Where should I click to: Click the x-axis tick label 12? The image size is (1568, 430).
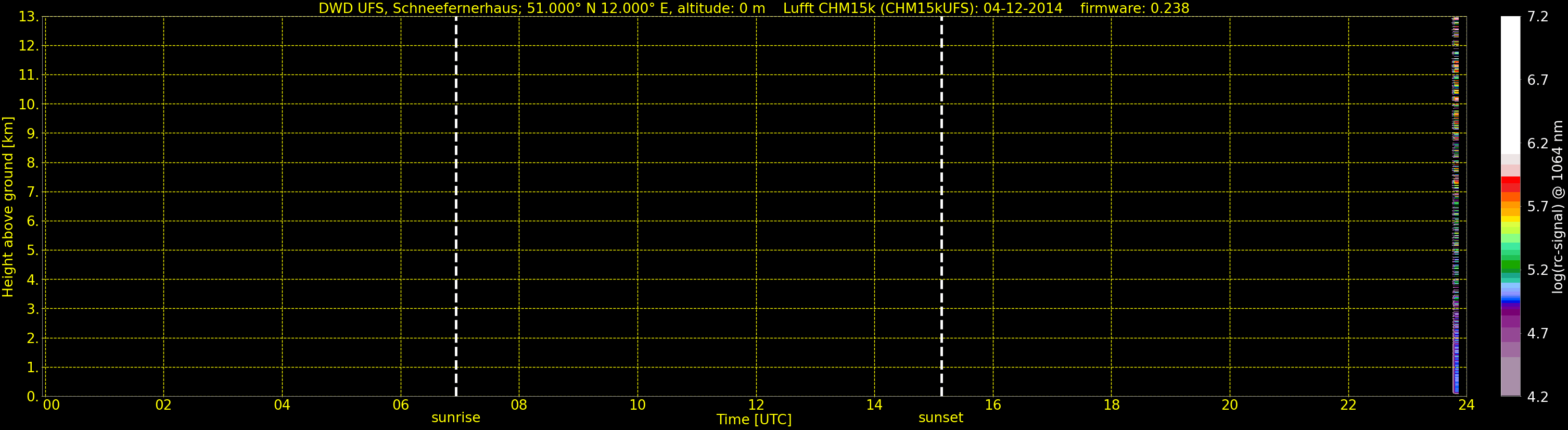click(x=756, y=406)
